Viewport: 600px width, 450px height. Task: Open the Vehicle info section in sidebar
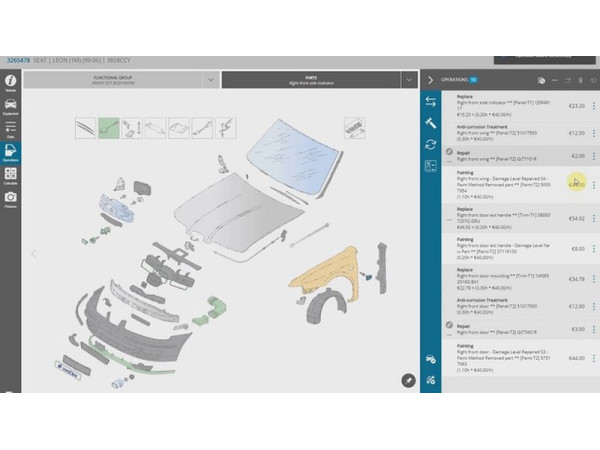pyautogui.click(x=10, y=82)
